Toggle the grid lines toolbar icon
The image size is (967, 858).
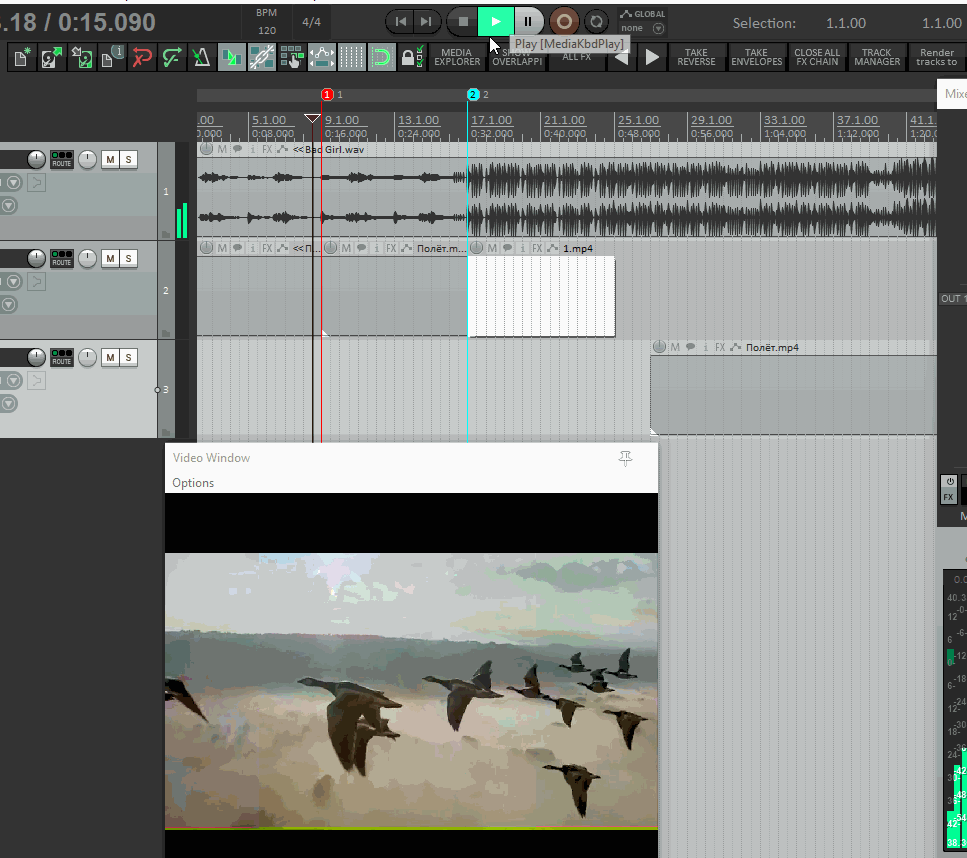(352, 58)
